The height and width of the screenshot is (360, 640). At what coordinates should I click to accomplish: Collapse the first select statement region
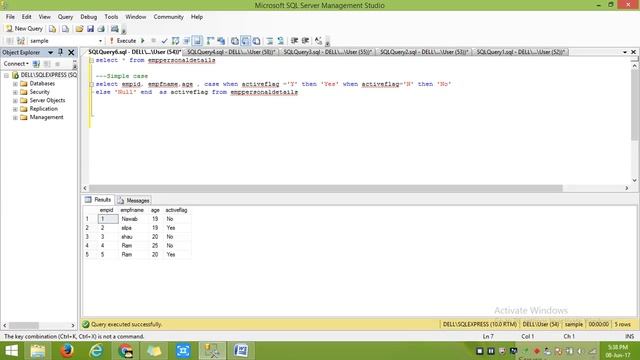pos(92,60)
